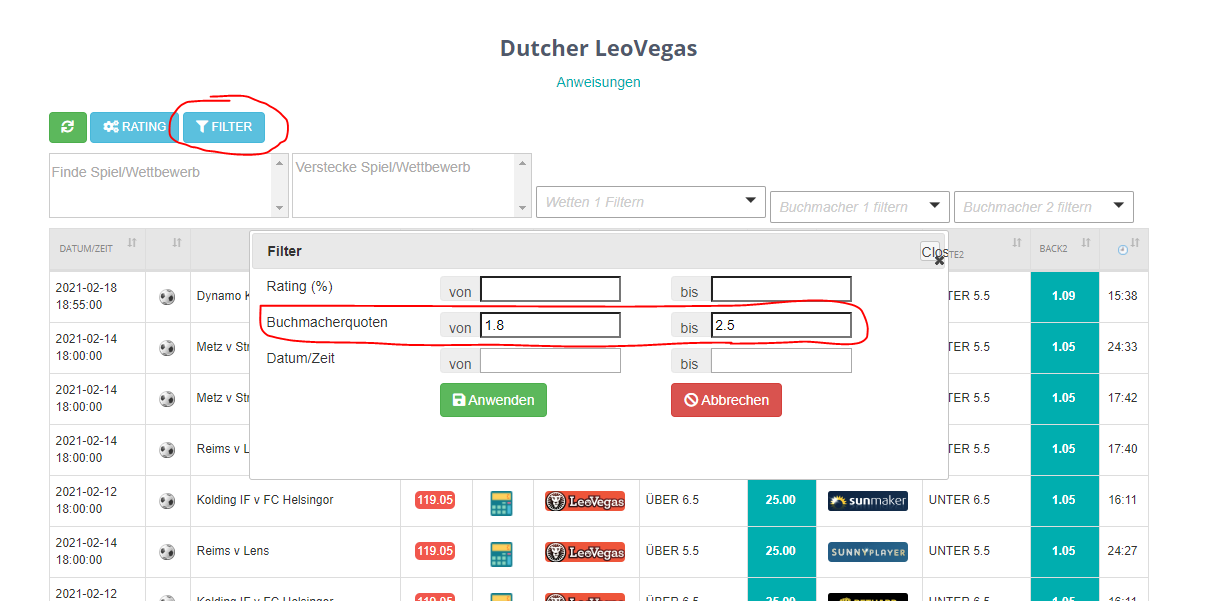Click LeoVegas logo in Kolding IF row
This screenshot has width=1231, height=601.
pyautogui.click(x=585, y=500)
